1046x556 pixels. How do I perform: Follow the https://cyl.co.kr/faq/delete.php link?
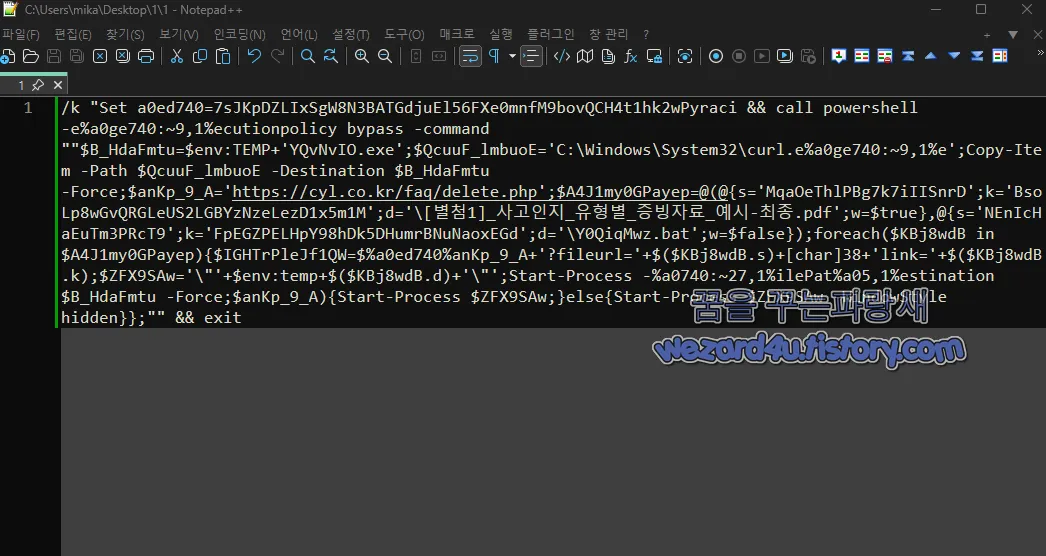[385, 192]
